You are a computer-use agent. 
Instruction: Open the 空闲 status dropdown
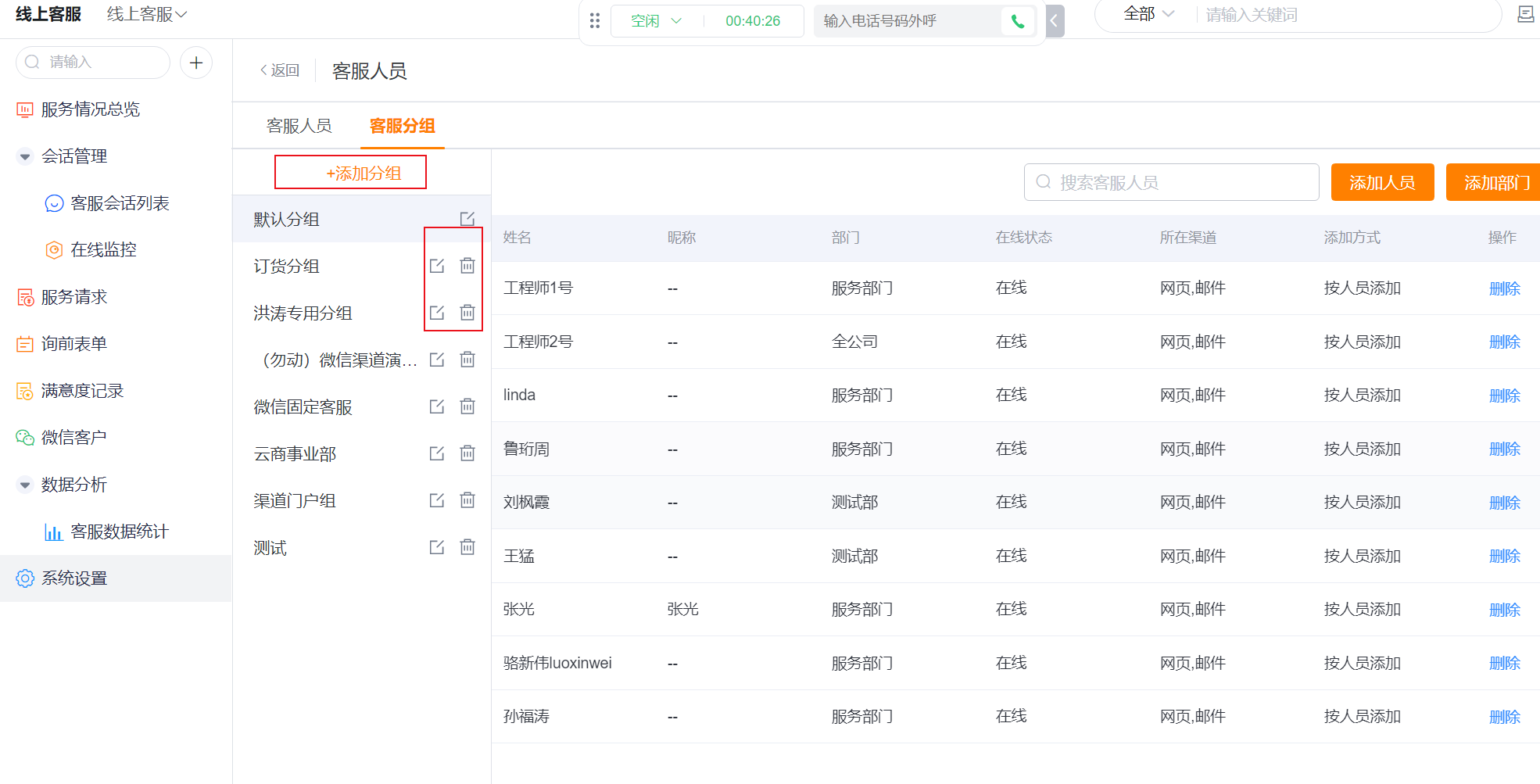click(657, 21)
